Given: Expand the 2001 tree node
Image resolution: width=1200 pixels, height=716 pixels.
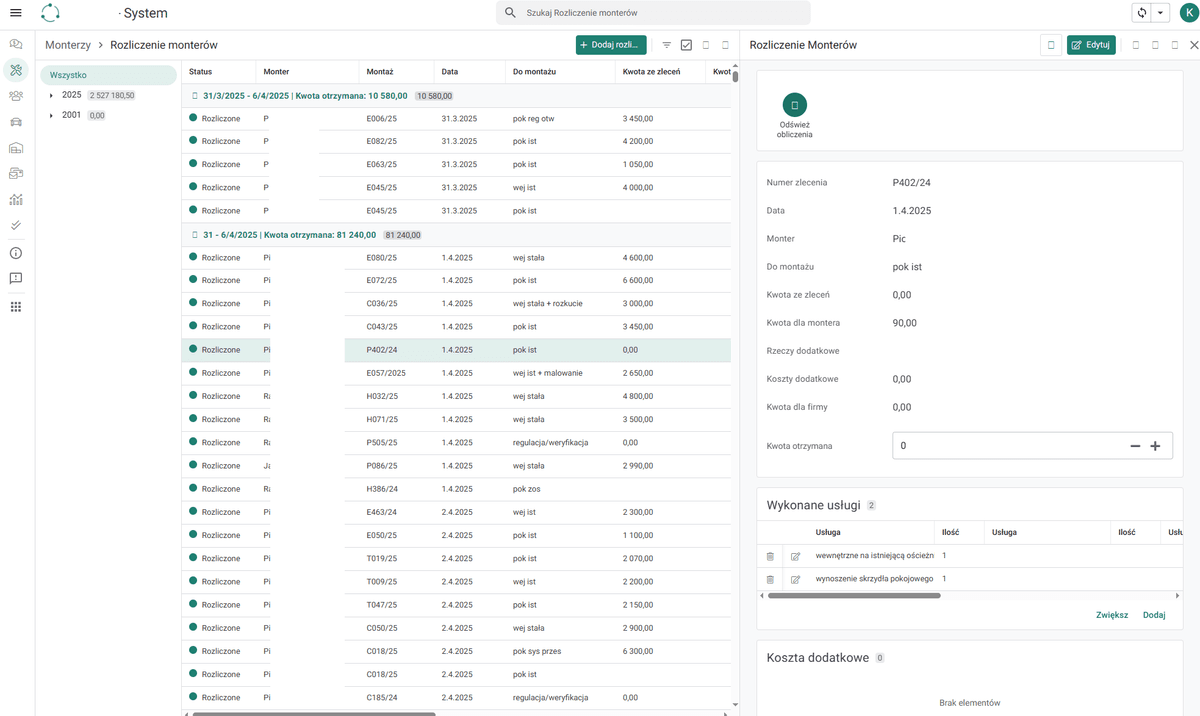Looking at the screenshot, I should pyautogui.click(x=51, y=116).
